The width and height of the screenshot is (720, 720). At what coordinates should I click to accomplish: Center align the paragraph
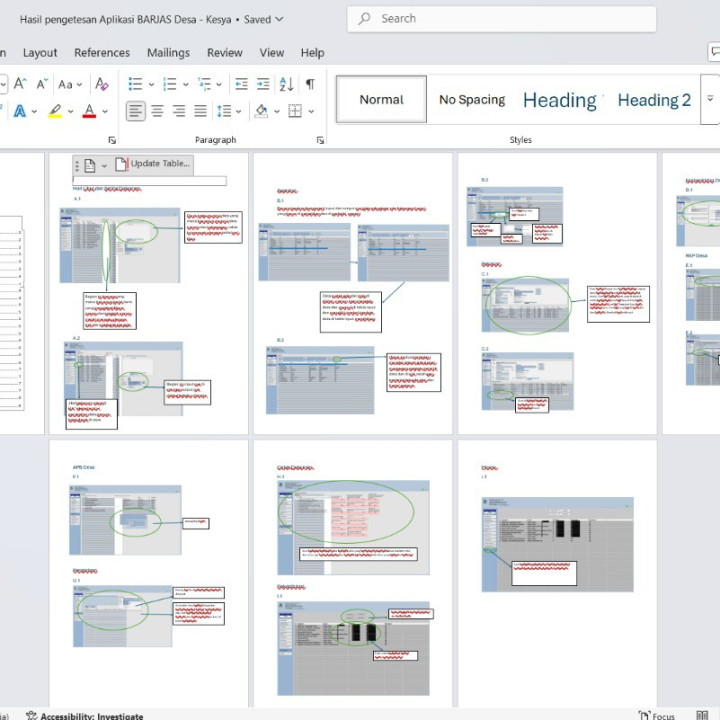[x=157, y=111]
